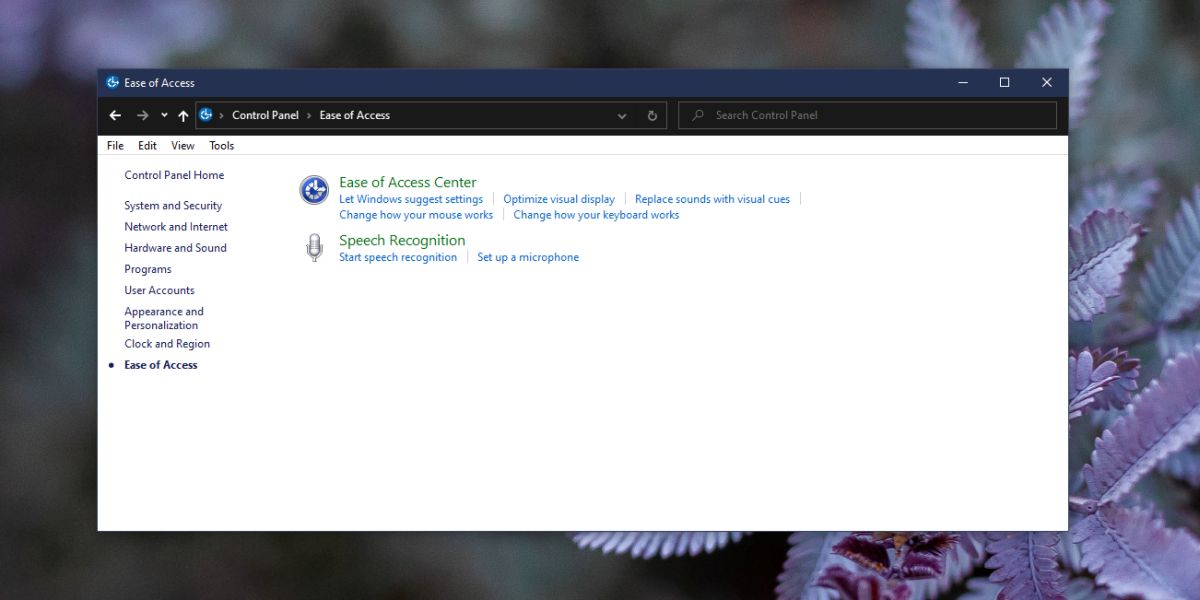Open the View menu
Viewport: 1200px width, 600px height.
click(x=182, y=145)
